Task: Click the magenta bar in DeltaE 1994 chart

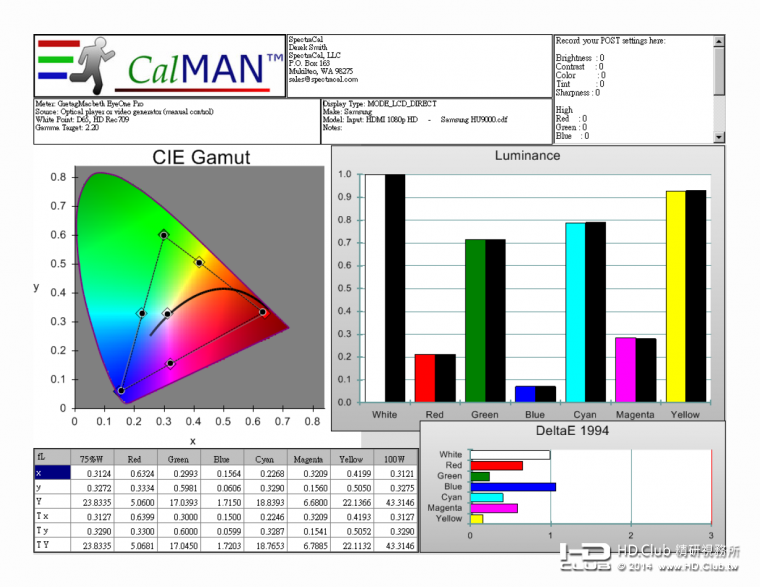Action: (x=494, y=508)
